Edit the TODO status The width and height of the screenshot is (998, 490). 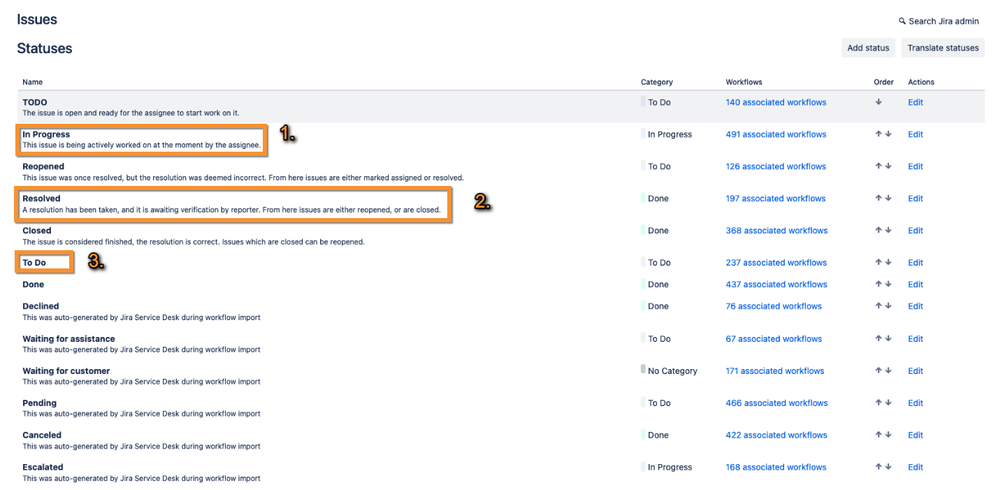pos(915,102)
